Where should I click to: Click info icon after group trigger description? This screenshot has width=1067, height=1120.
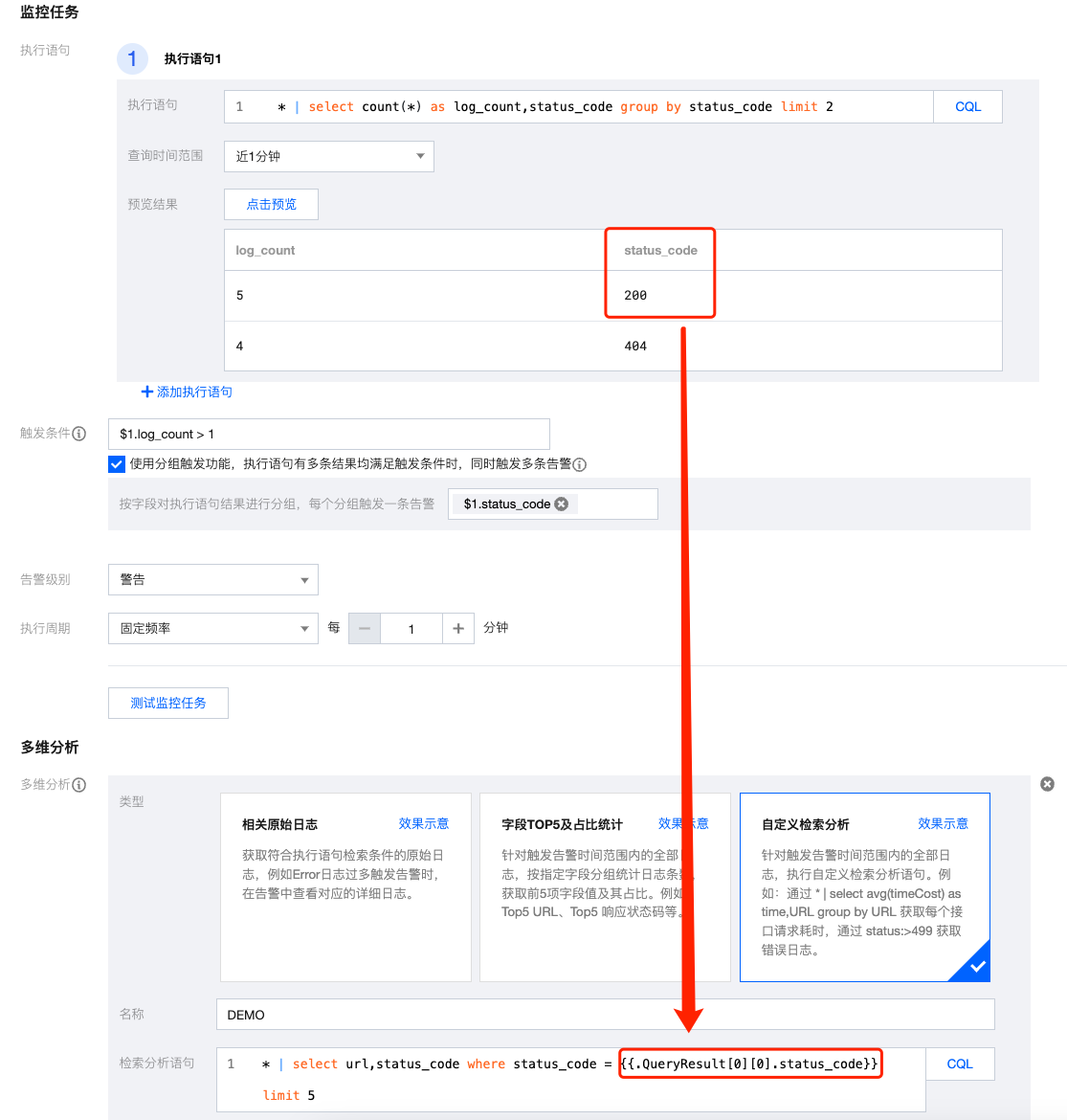579,464
